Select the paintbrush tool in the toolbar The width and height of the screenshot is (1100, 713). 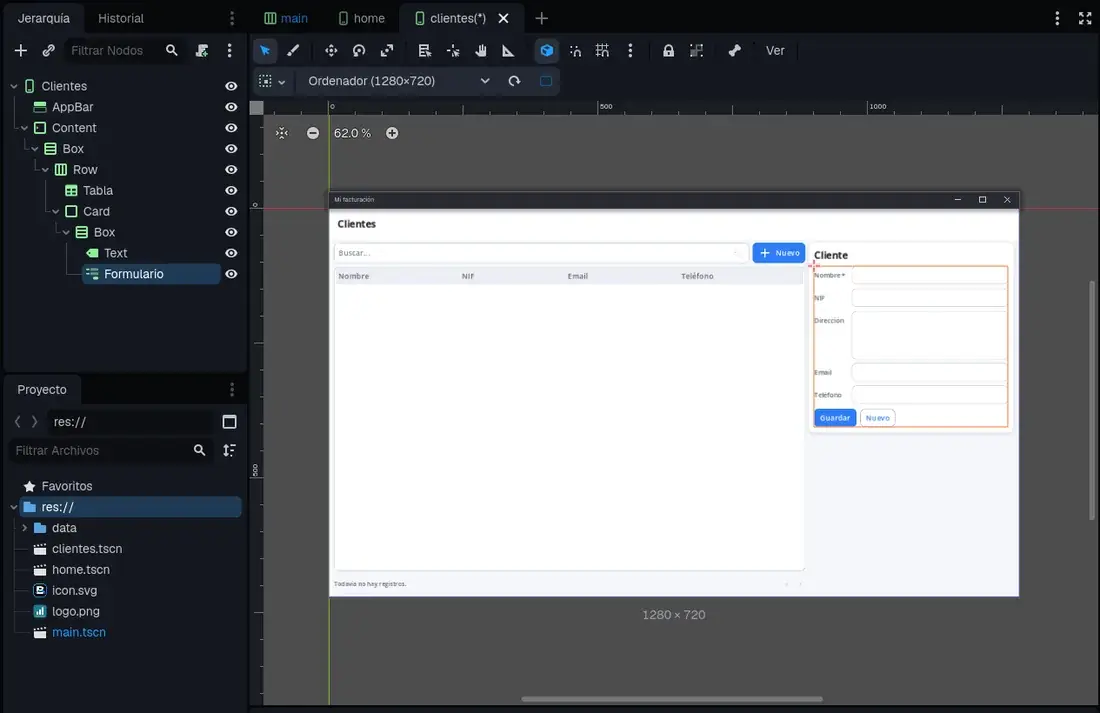pos(293,51)
